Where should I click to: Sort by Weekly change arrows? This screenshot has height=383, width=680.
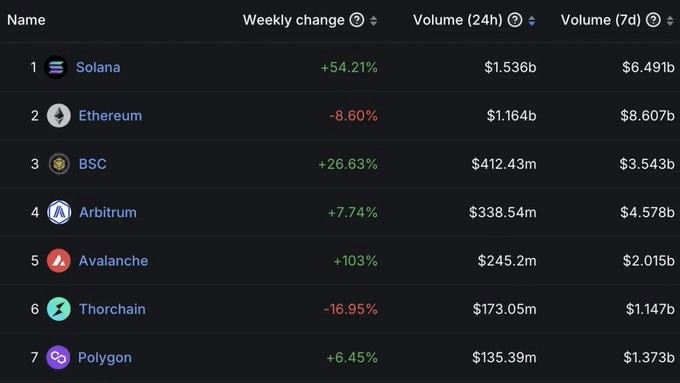click(x=373, y=20)
